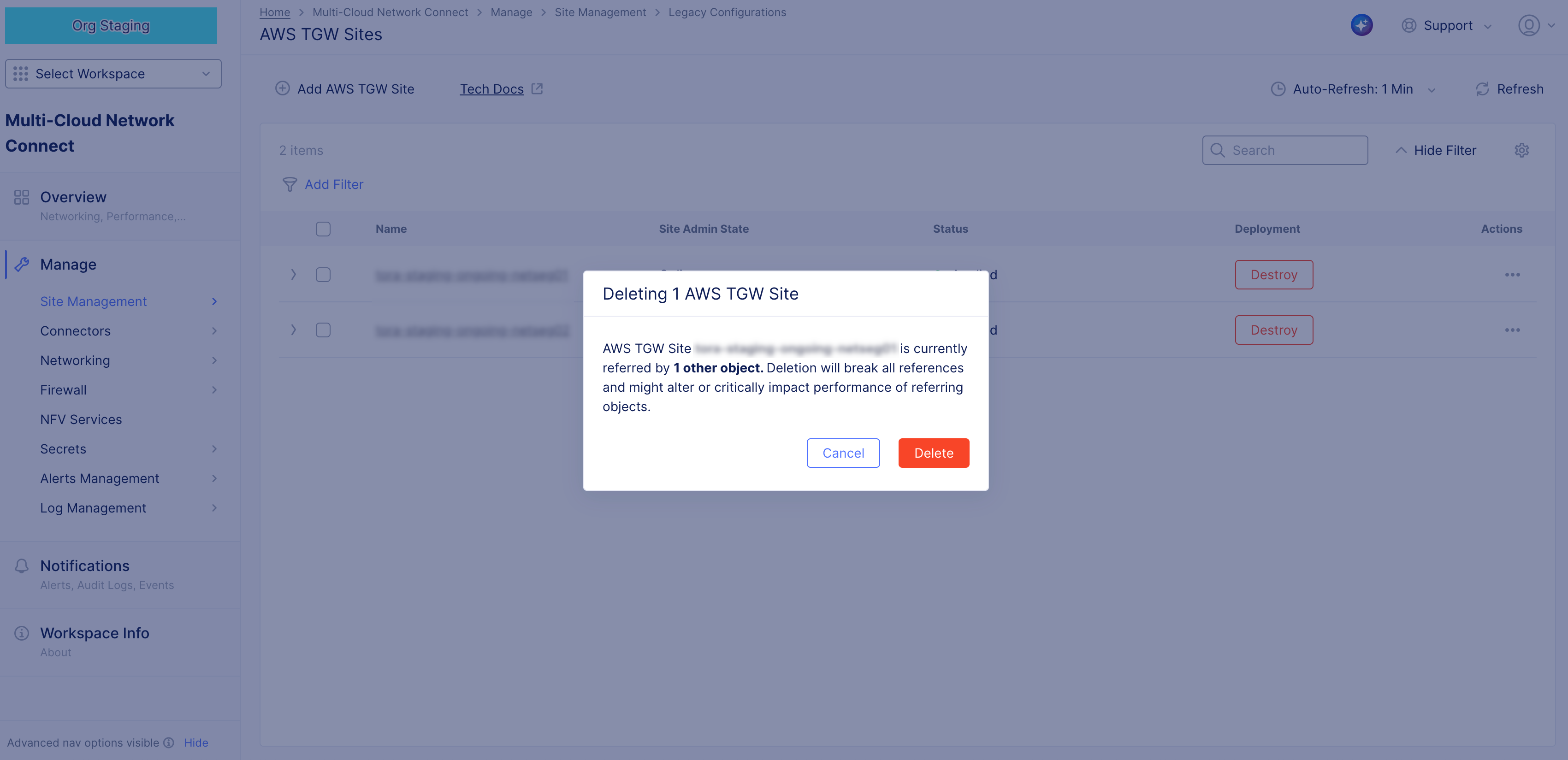Click the Add Filter funnel icon

point(290,184)
